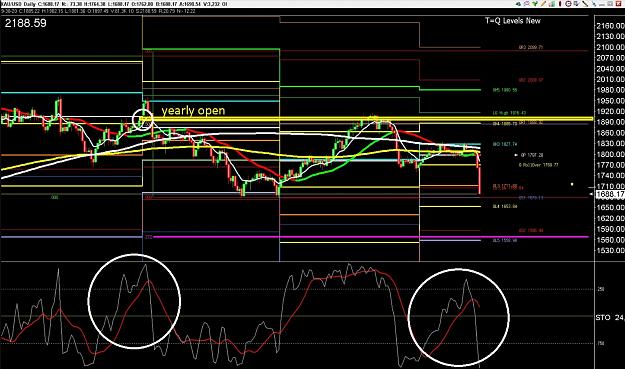625x369 pixels.
Task: Click 1980.00 on the price axis
Action: 610,90
